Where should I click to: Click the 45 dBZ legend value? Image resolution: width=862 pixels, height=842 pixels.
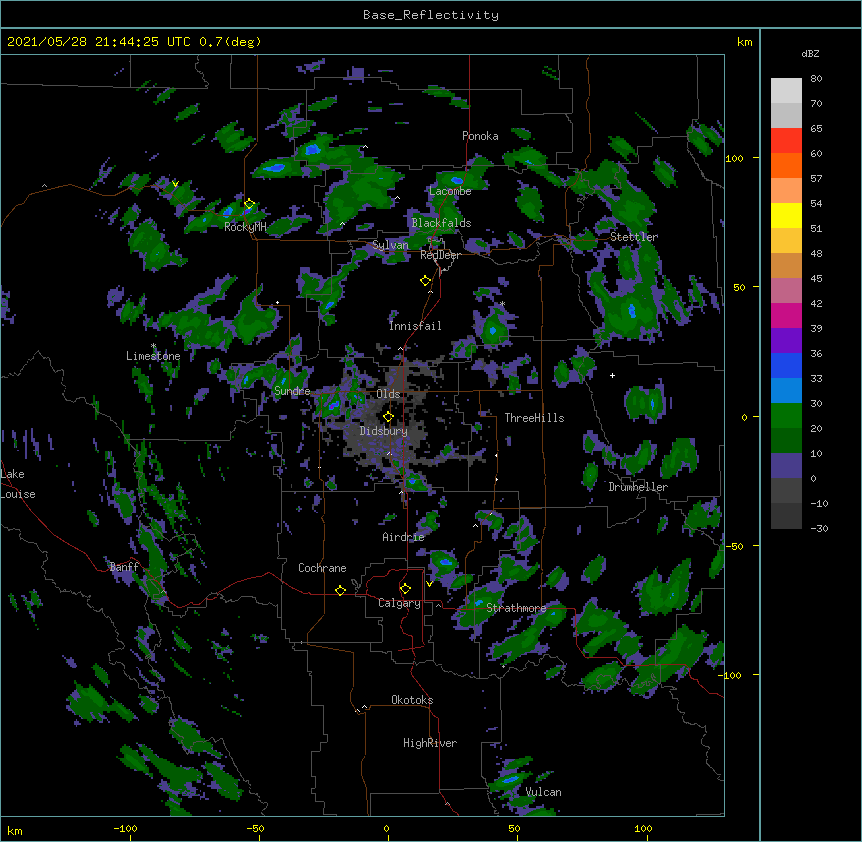coord(816,279)
